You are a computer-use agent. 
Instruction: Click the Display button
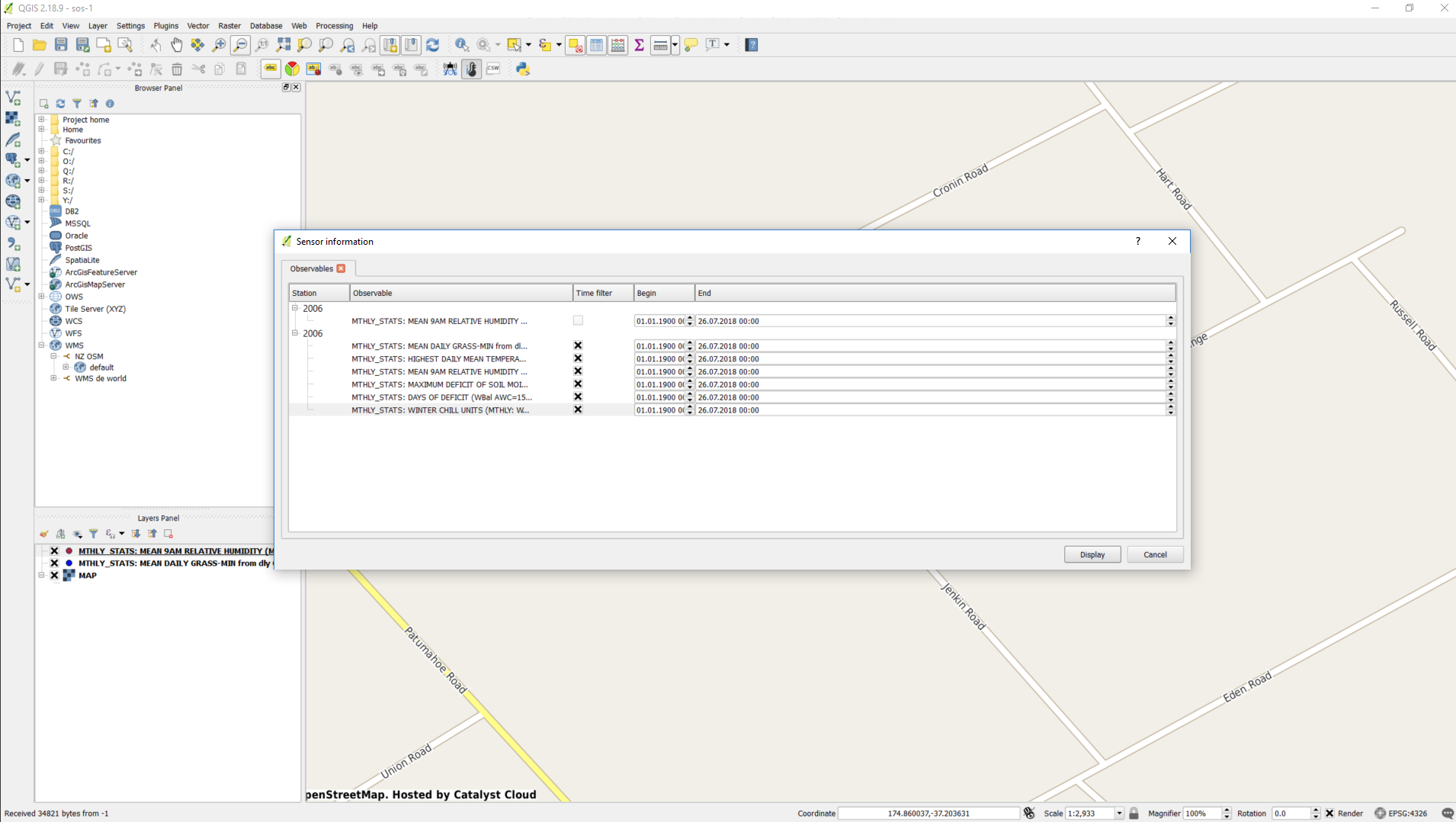[x=1092, y=554]
